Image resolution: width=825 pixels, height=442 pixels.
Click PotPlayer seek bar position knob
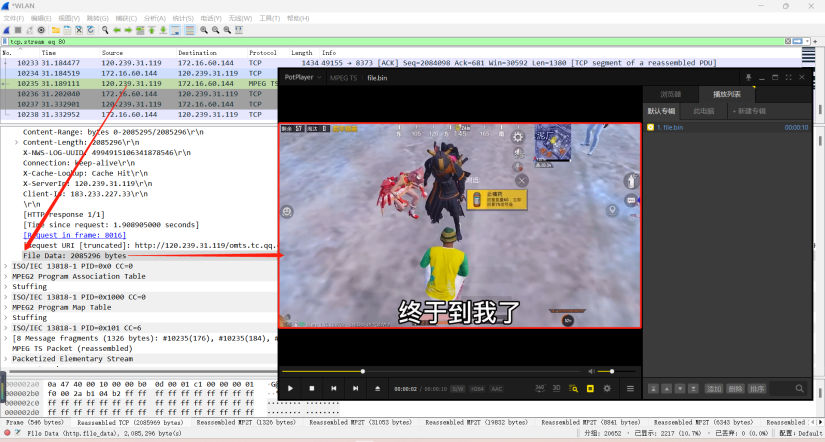pyautogui.click(x=363, y=371)
